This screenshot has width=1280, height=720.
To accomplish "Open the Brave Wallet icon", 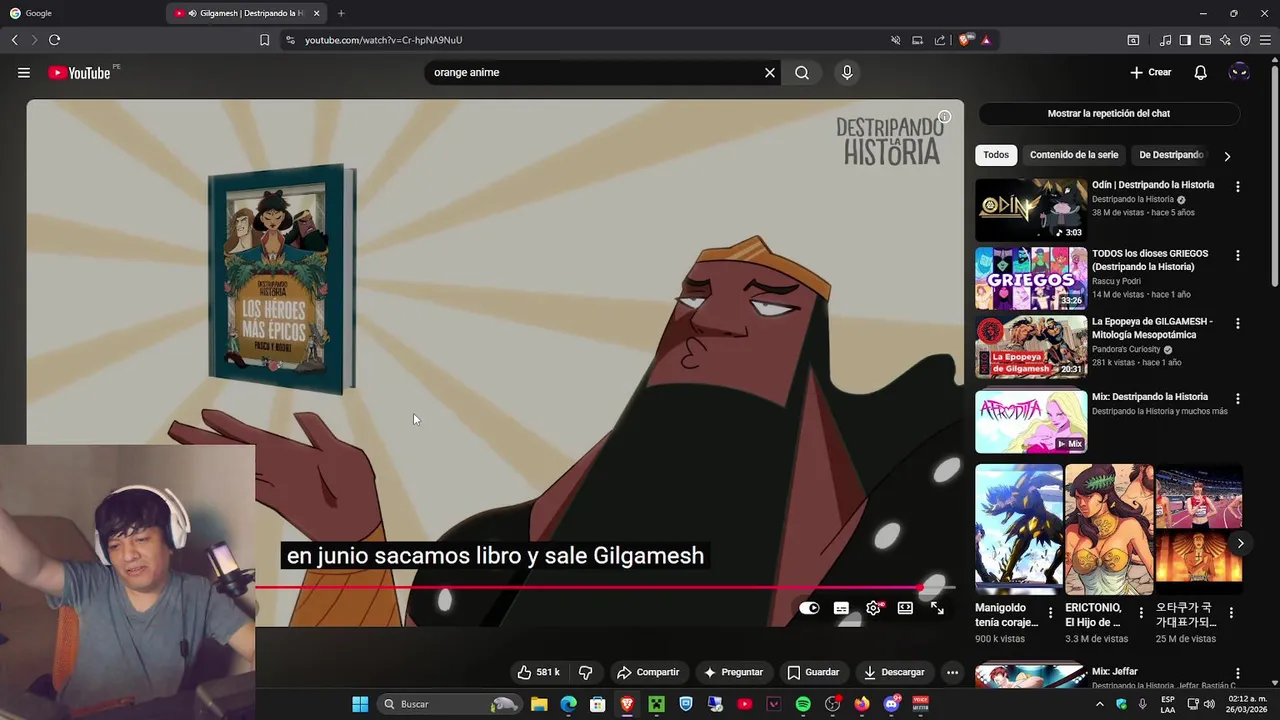I will 1205,40.
